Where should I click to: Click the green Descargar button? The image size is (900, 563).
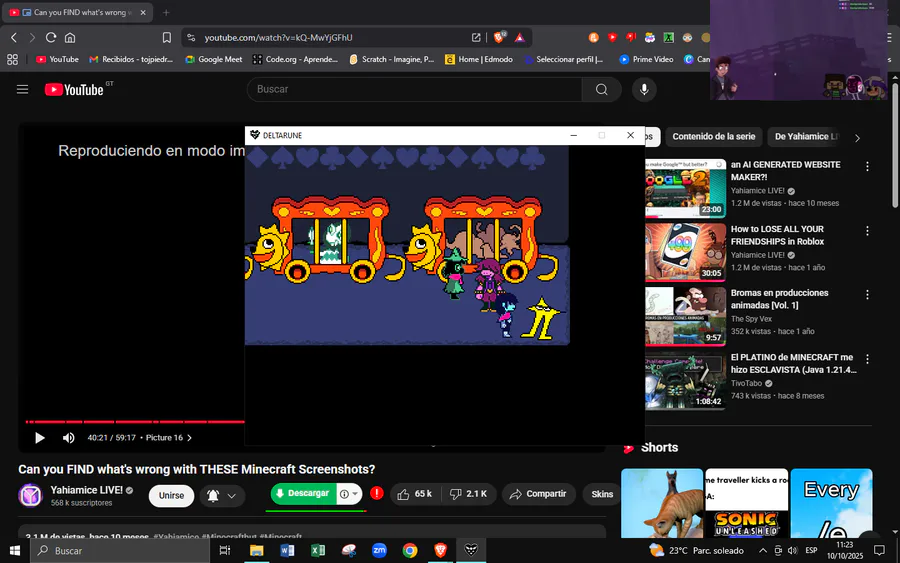tap(304, 494)
